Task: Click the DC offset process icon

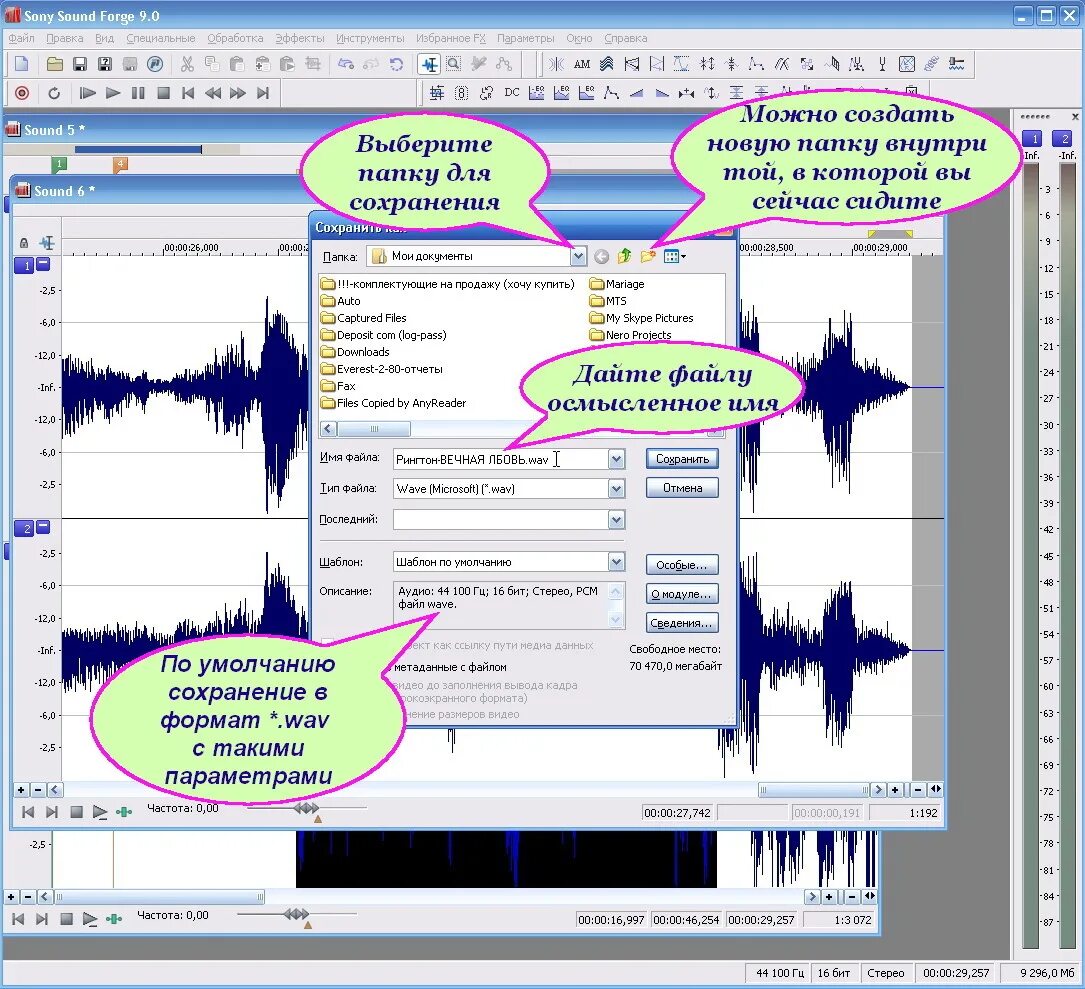Action: [x=511, y=93]
